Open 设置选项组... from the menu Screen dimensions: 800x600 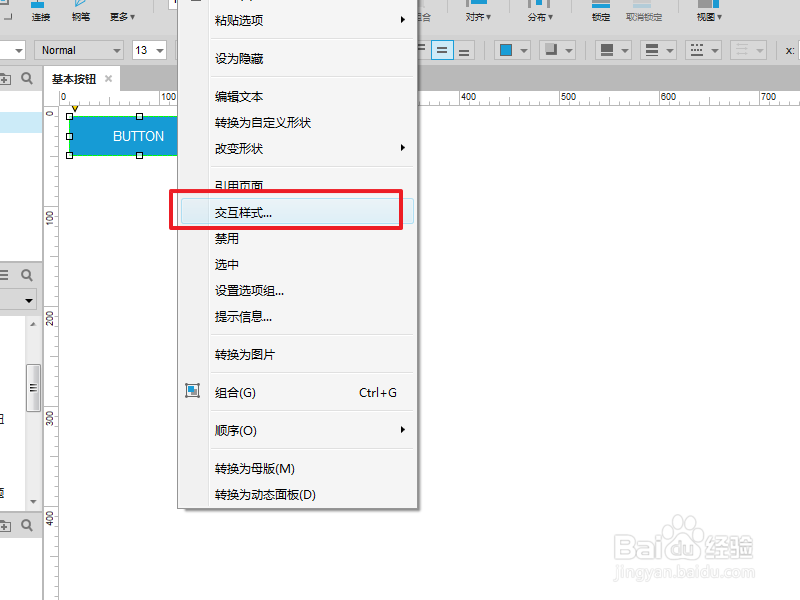pyautogui.click(x=297, y=290)
